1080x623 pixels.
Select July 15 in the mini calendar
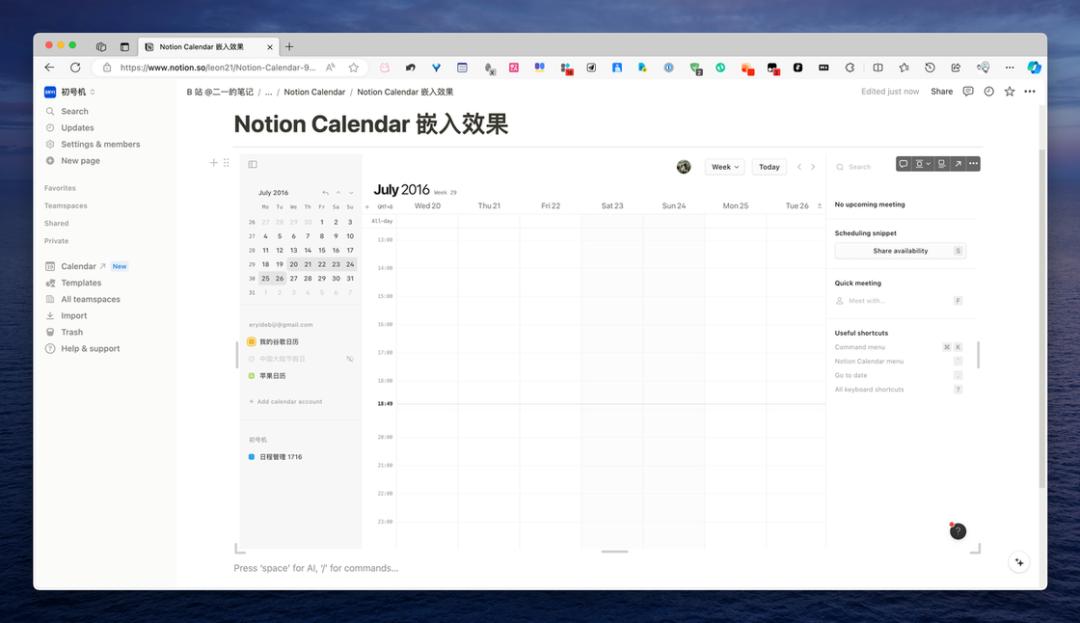click(x=322, y=250)
